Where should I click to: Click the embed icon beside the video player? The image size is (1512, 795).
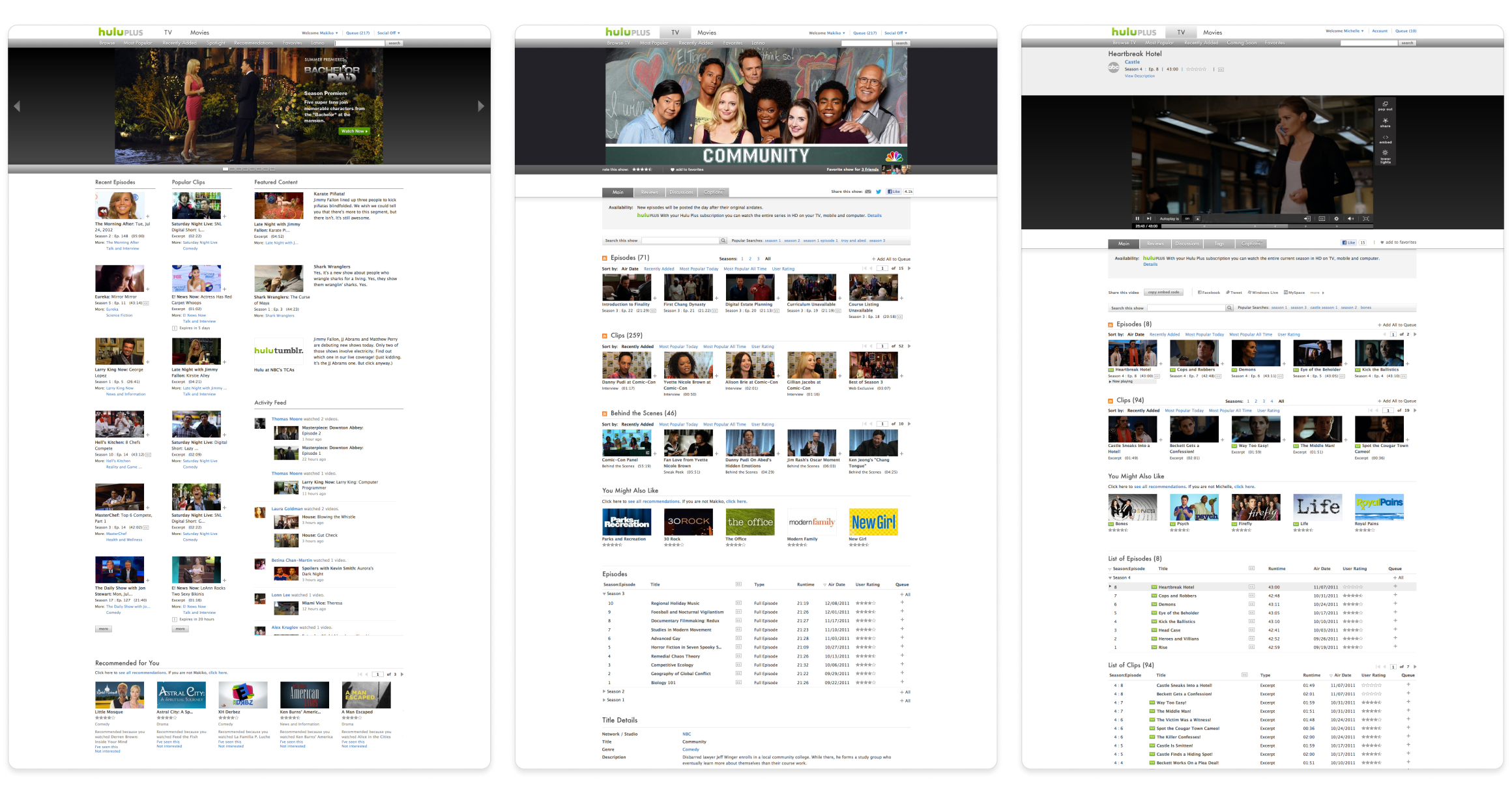[x=1385, y=139]
